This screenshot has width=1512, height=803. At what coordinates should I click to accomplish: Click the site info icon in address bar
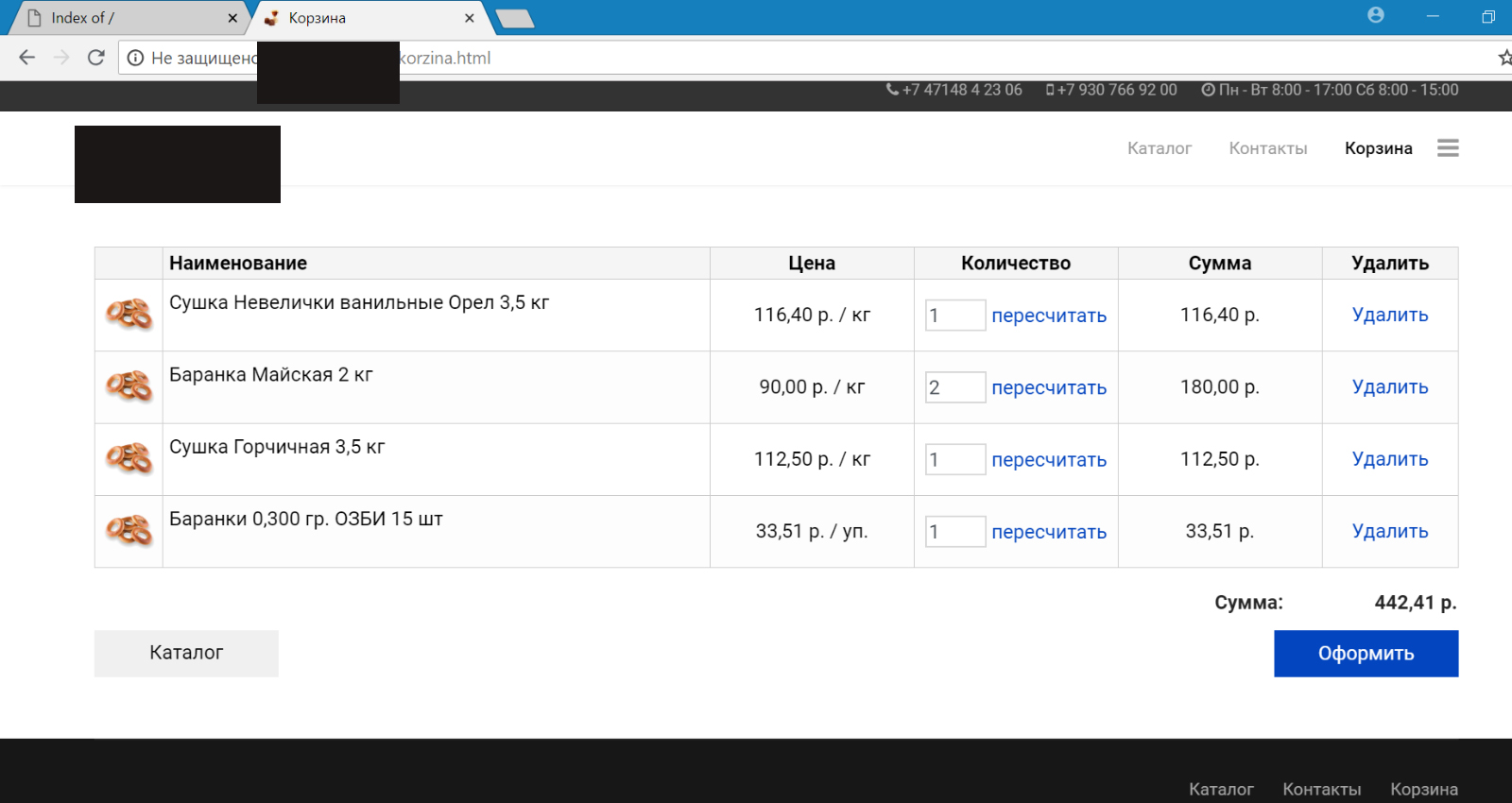135,58
